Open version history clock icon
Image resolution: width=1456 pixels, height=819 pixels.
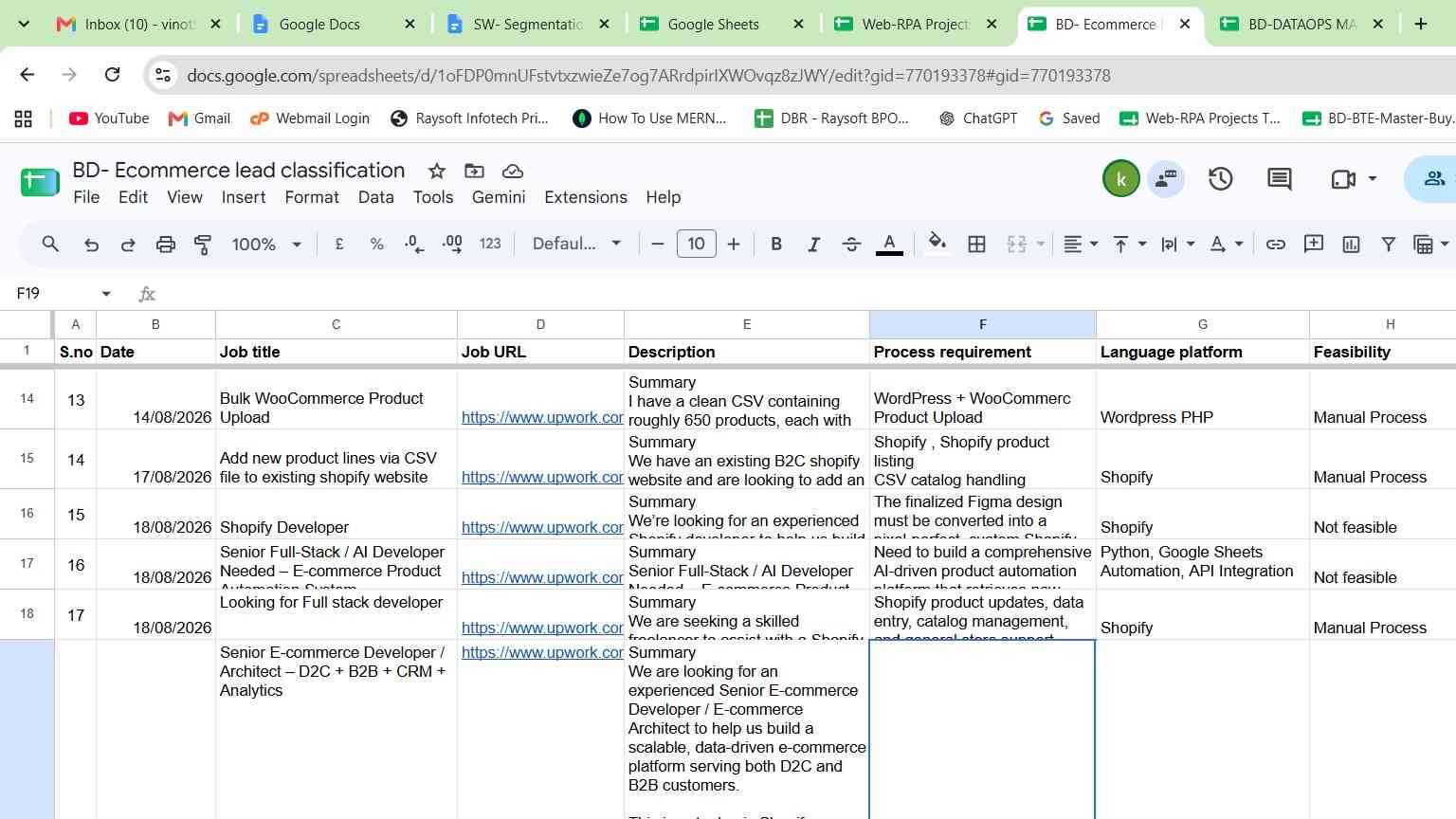[1220, 178]
